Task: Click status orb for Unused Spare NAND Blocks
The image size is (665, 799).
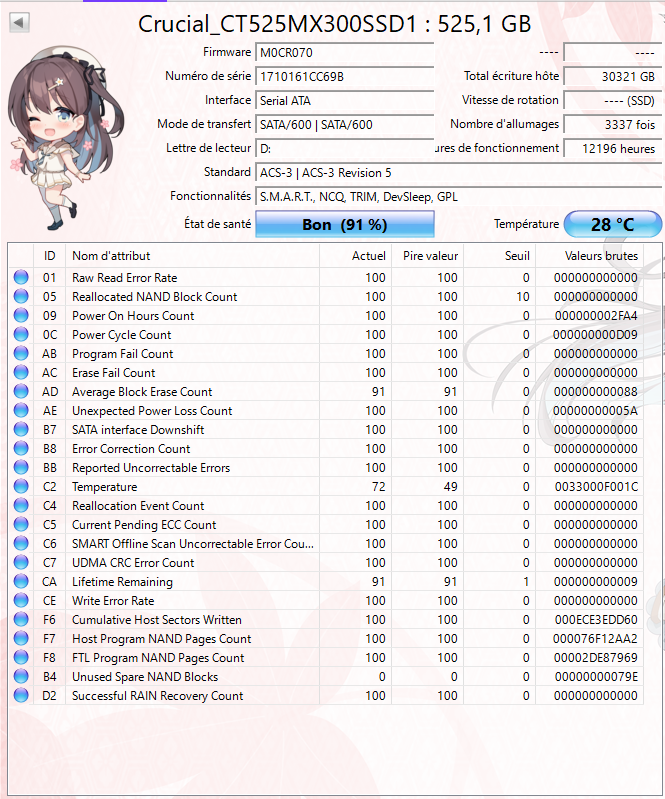Action: [x=21, y=677]
